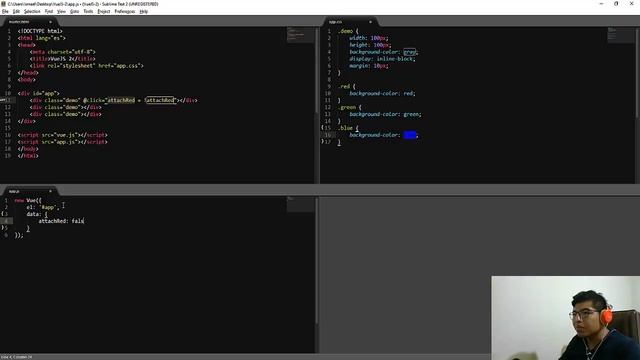Click line number 4 in app.js gutter
This screenshot has width=640, height=360.
click(6, 221)
